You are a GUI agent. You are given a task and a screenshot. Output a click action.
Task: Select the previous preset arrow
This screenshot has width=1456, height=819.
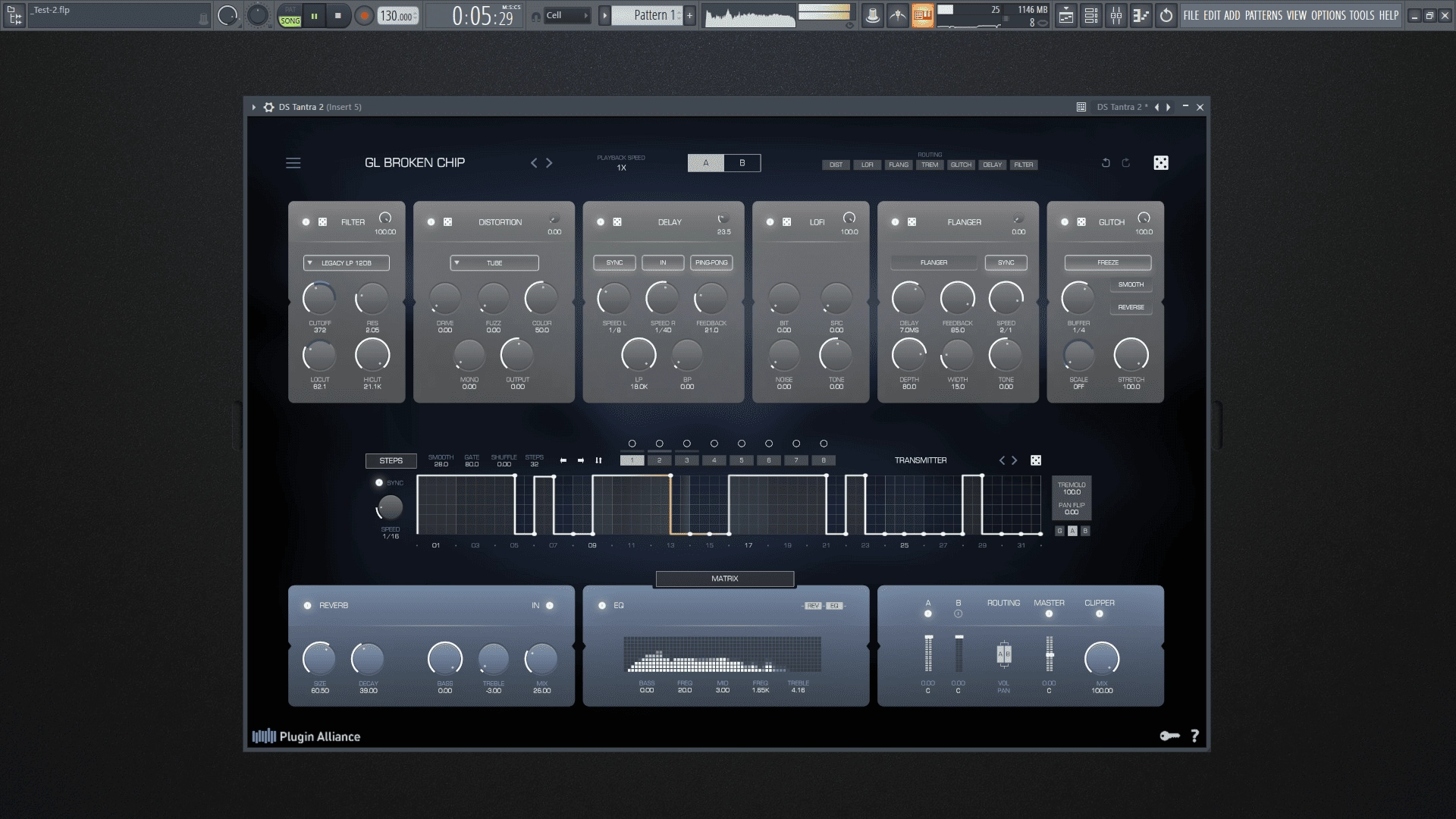[534, 163]
